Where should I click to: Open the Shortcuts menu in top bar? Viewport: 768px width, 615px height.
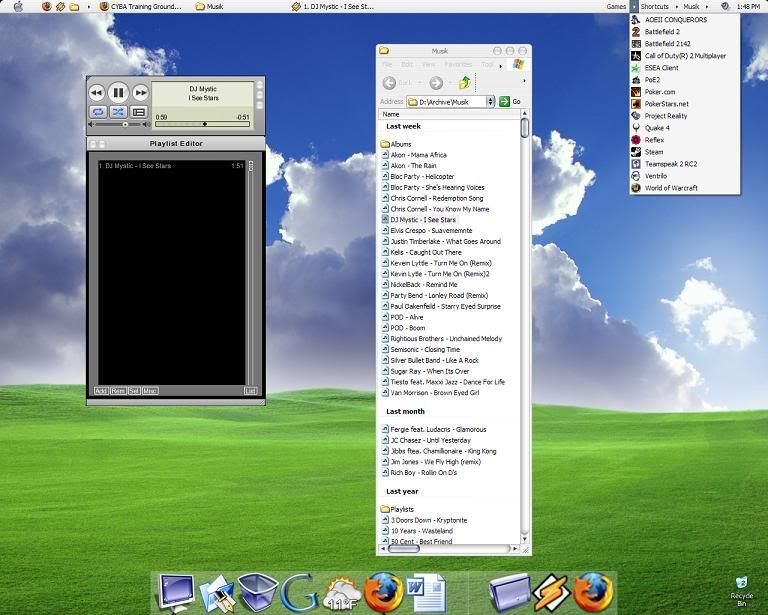tap(654, 6)
